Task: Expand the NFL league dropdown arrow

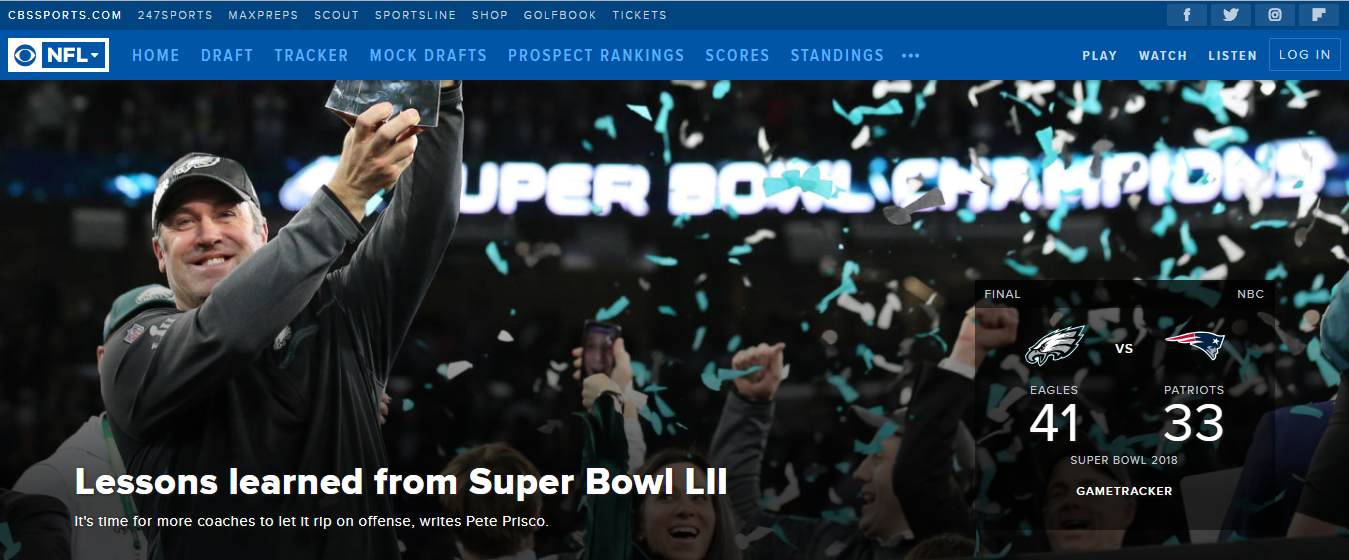Action: (95, 55)
